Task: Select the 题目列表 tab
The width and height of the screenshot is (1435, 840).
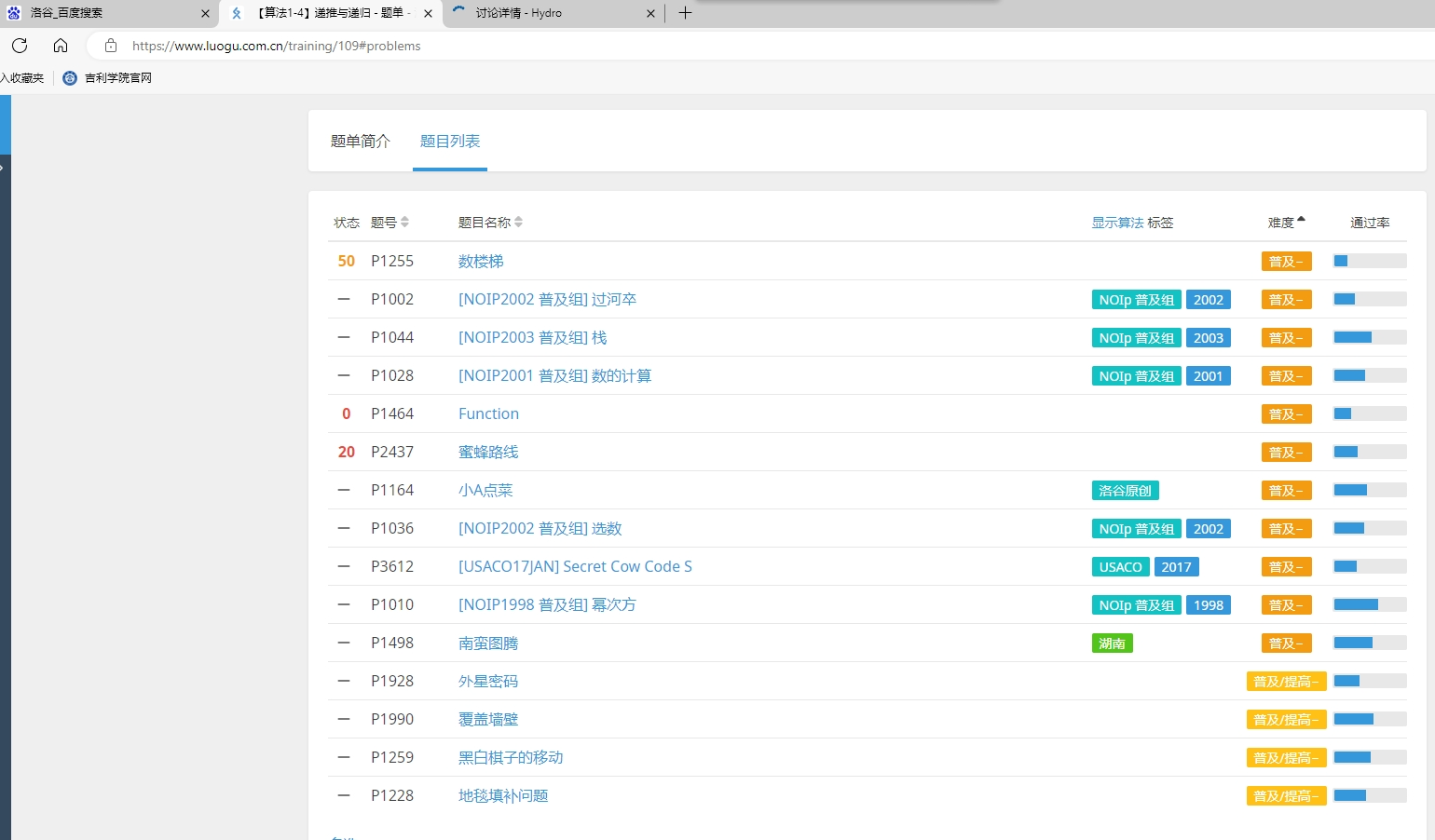Action: coord(450,142)
